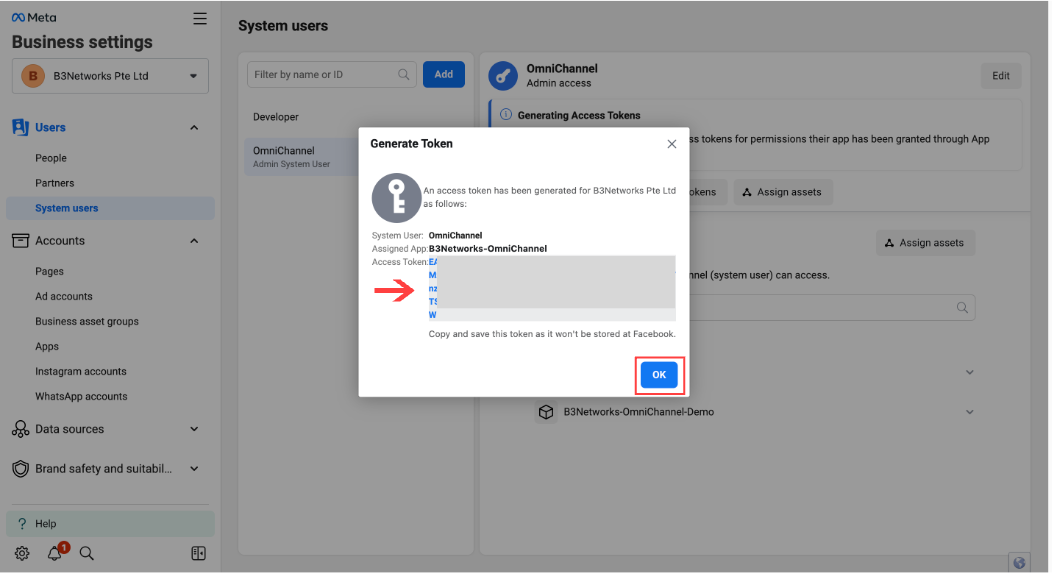Open Pages under Accounts

point(49,271)
